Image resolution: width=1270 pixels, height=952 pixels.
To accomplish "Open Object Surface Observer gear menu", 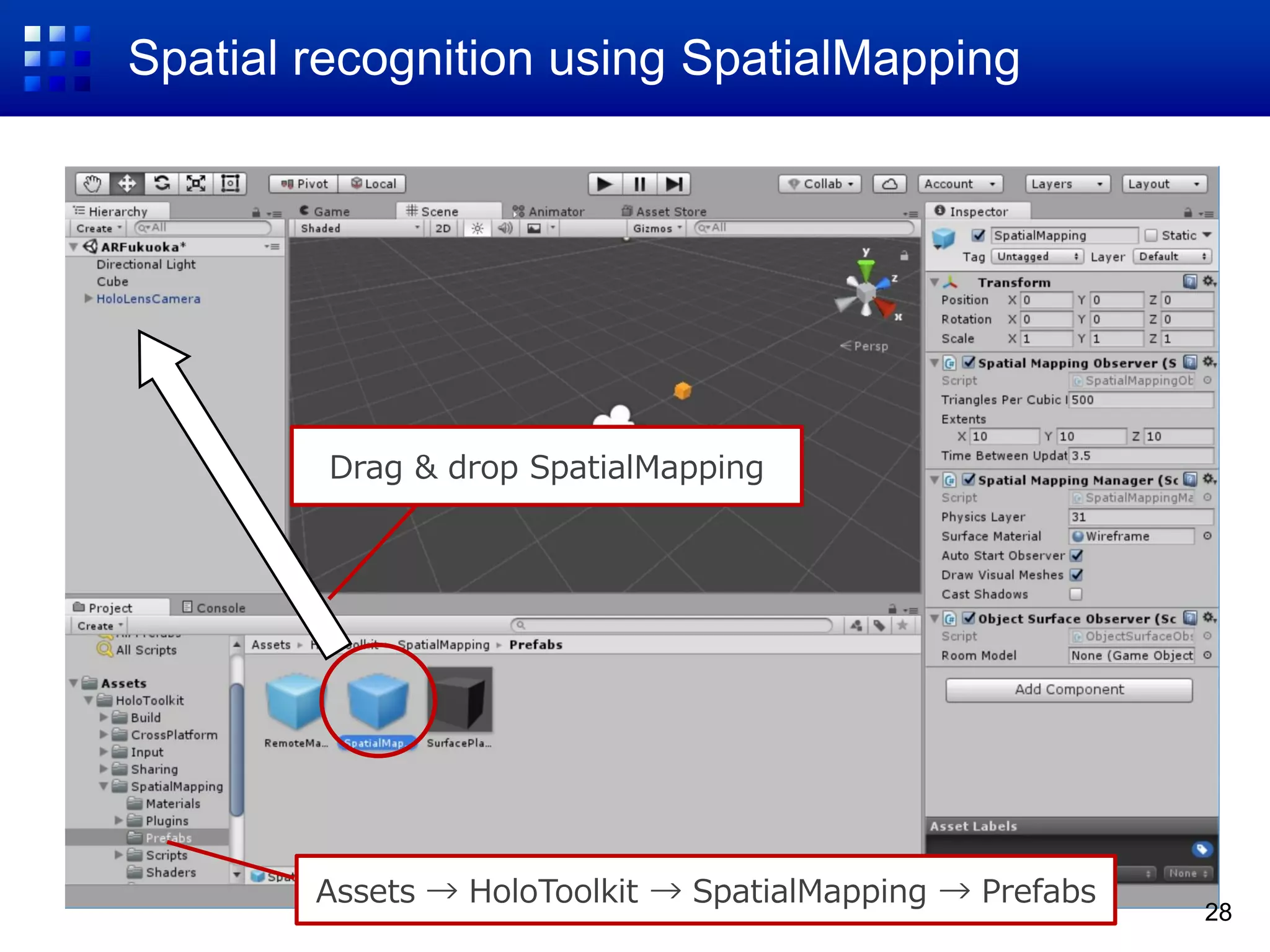I will [1209, 618].
